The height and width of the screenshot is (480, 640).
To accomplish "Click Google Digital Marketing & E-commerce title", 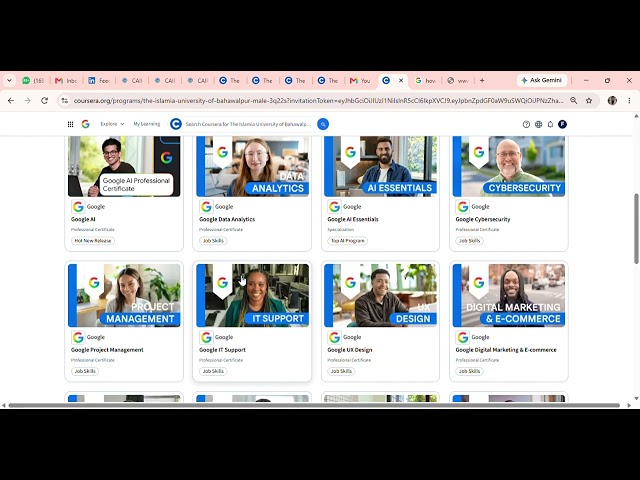I will click(506, 350).
